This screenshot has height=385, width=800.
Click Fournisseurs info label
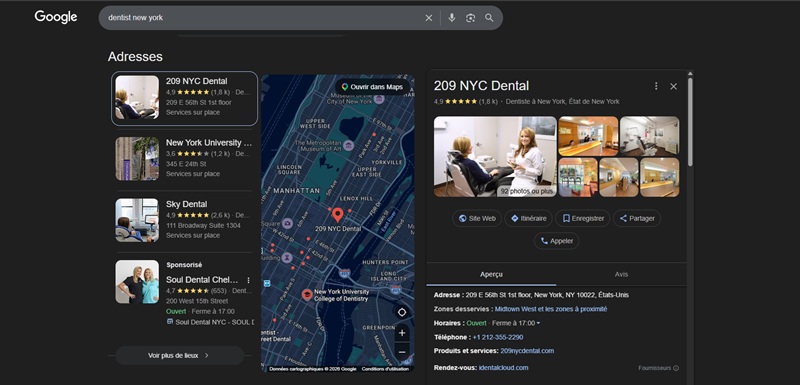click(658, 368)
